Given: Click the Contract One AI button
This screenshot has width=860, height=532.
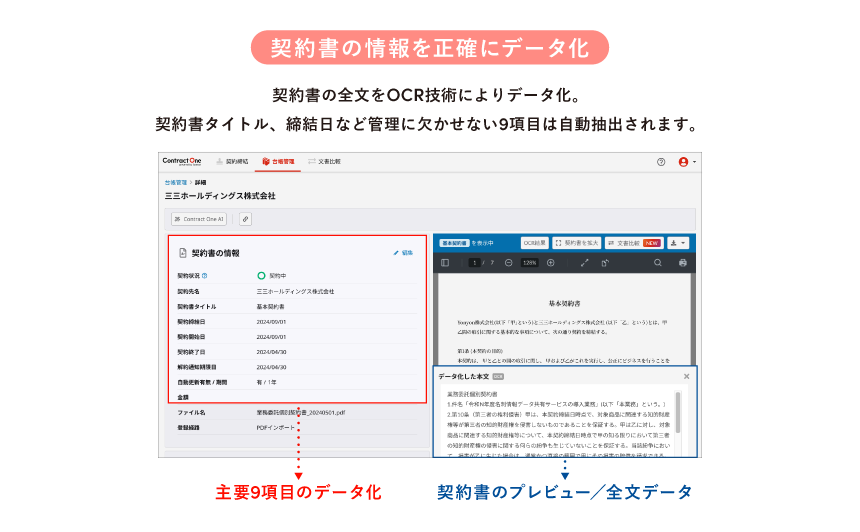Looking at the screenshot, I should tap(199, 219).
